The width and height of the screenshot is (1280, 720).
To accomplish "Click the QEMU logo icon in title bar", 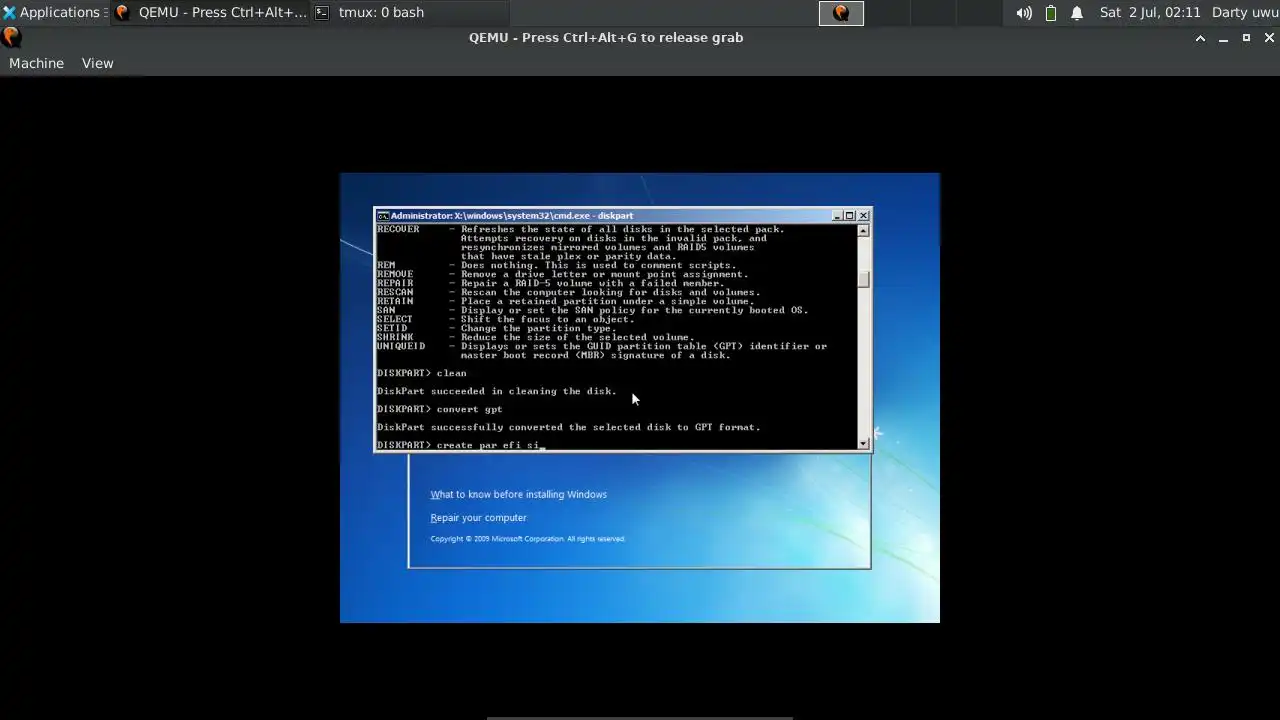I will pos(11,38).
